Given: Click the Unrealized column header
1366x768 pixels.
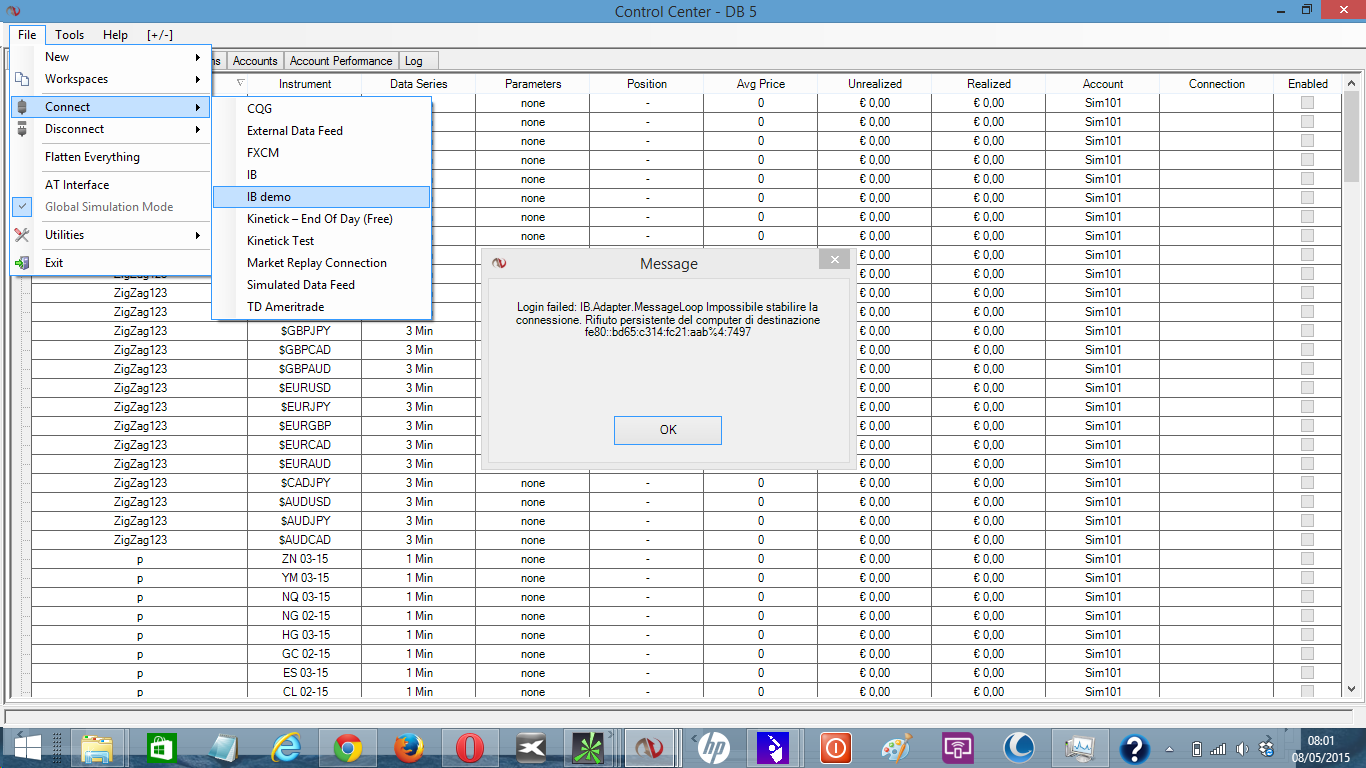Looking at the screenshot, I should [x=875, y=84].
